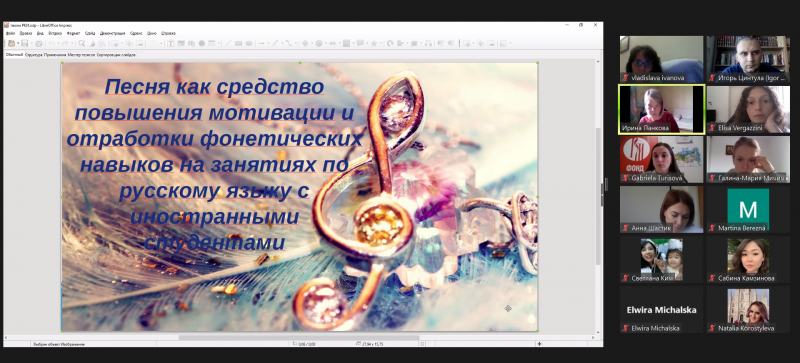Open the Callout shapes speech bubble tool
This screenshot has height=363, width=800.
click(360, 43)
